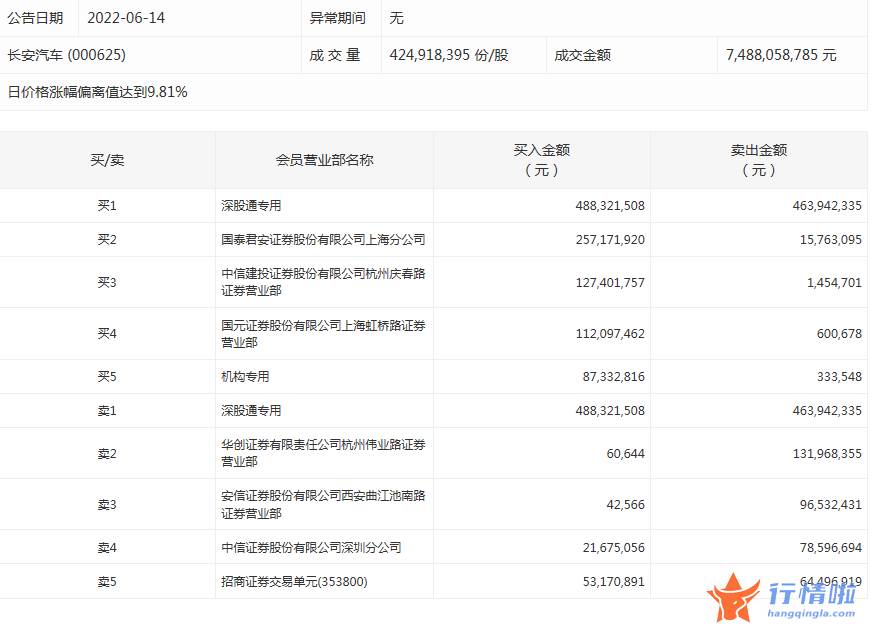Select the 卖5 row label
Screen dimensions: 872x628
107,582
